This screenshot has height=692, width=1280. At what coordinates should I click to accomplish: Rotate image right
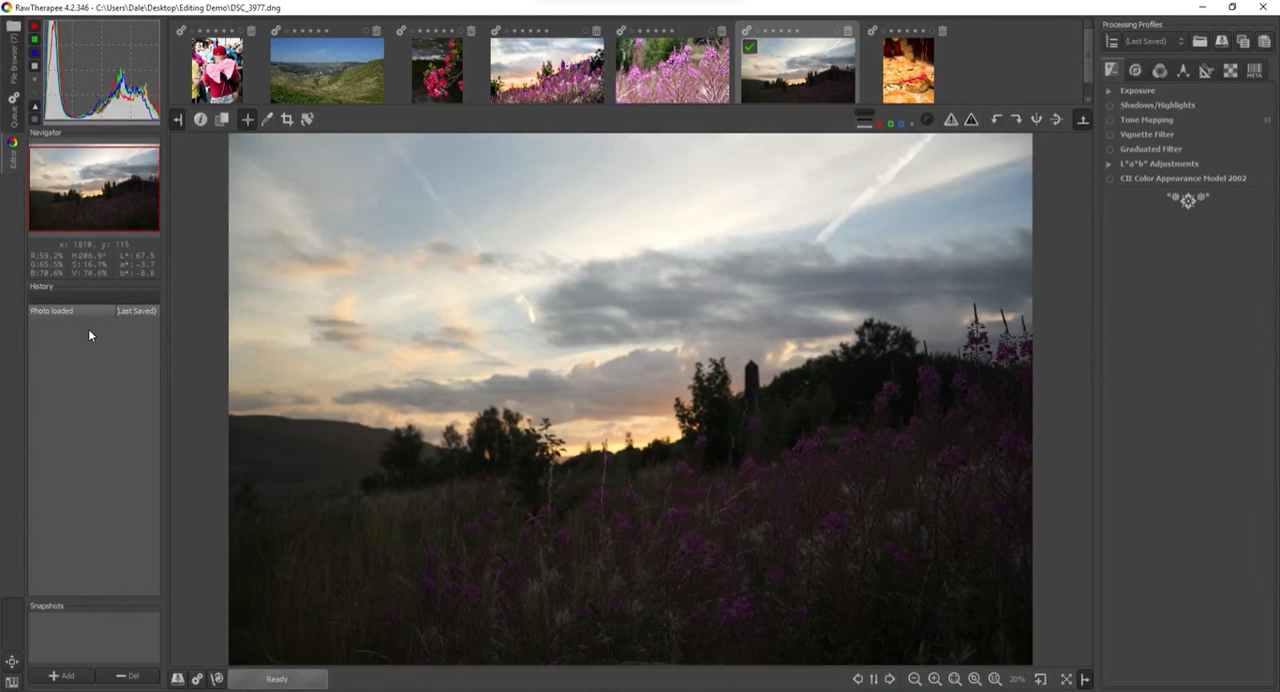pyautogui.click(x=1016, y=120)
